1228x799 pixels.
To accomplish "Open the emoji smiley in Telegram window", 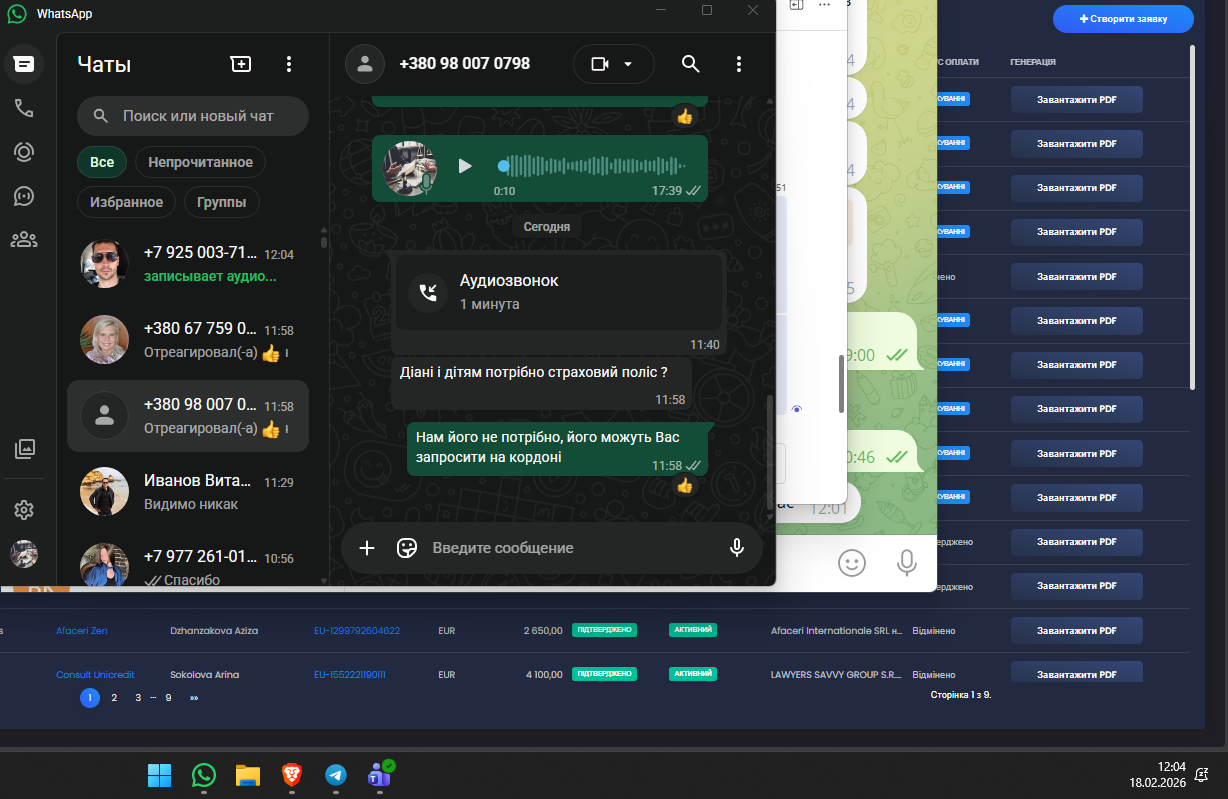I will tap(852, 563).
